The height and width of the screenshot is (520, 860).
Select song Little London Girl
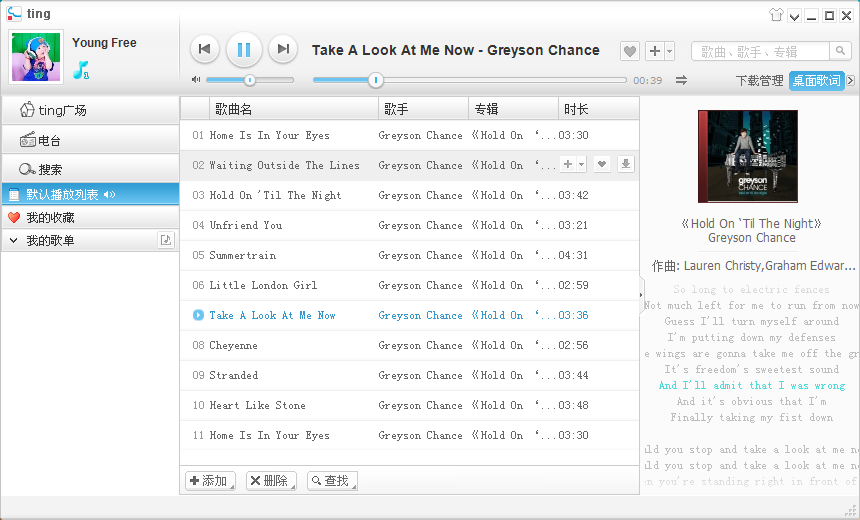(409, 285)
